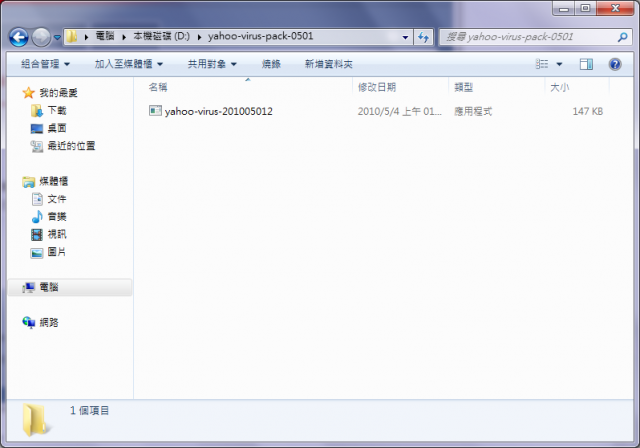Viewport: 640px width, 448px height.
Task: Minimize the Explorer window
Action: point(564,9)
